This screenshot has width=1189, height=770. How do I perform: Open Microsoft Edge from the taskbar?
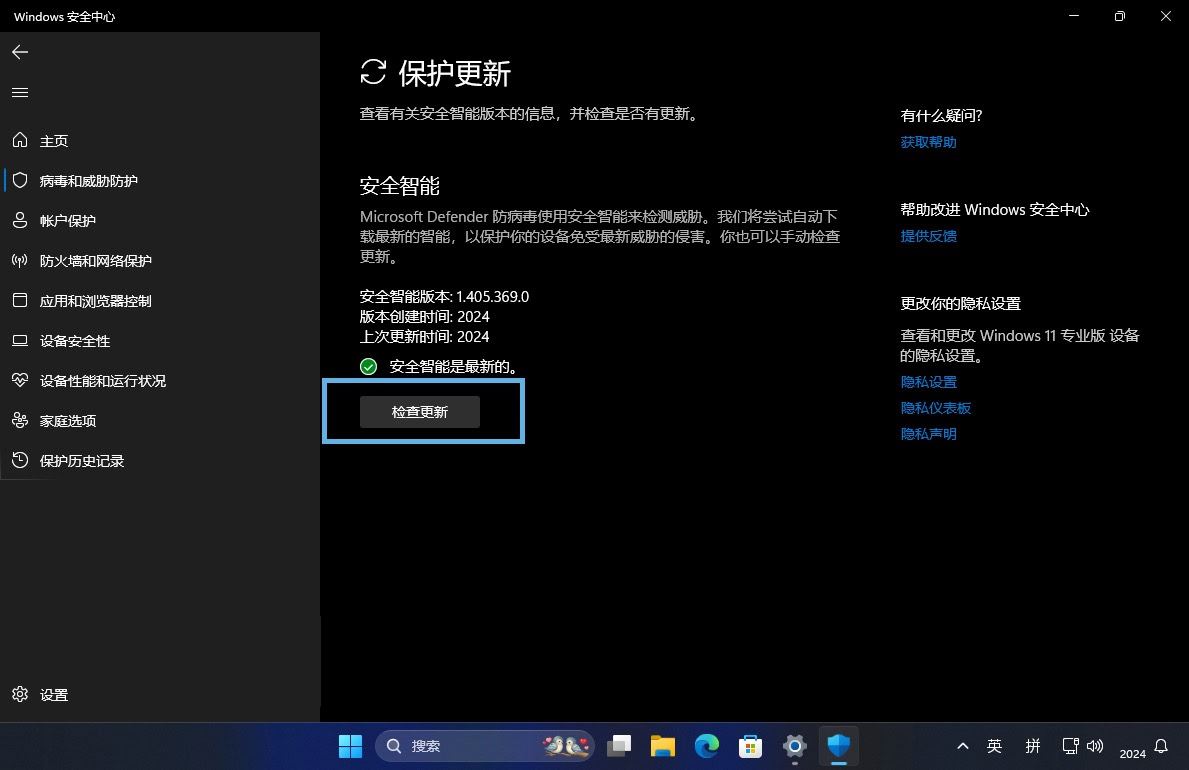[x=707, y=746]
